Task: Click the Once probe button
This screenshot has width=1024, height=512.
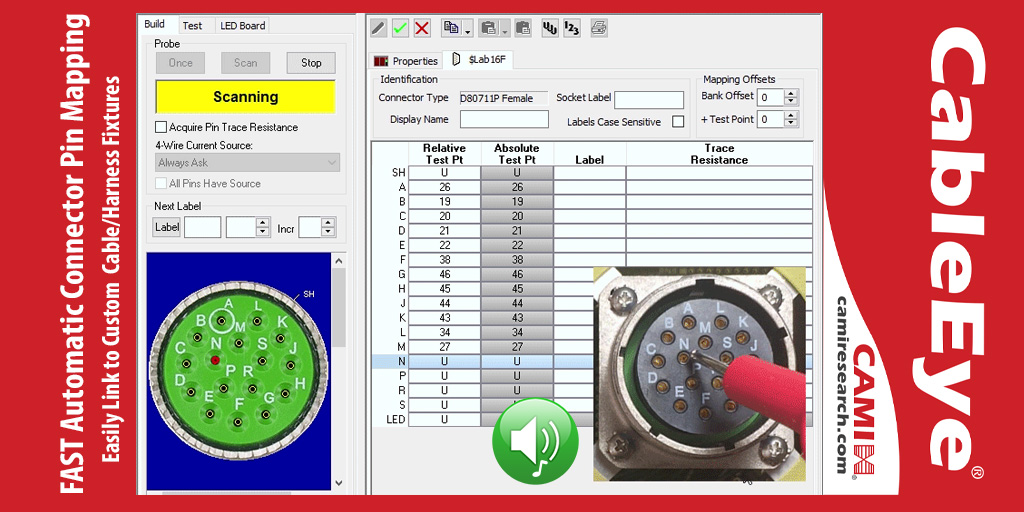Action: point(180,63)
